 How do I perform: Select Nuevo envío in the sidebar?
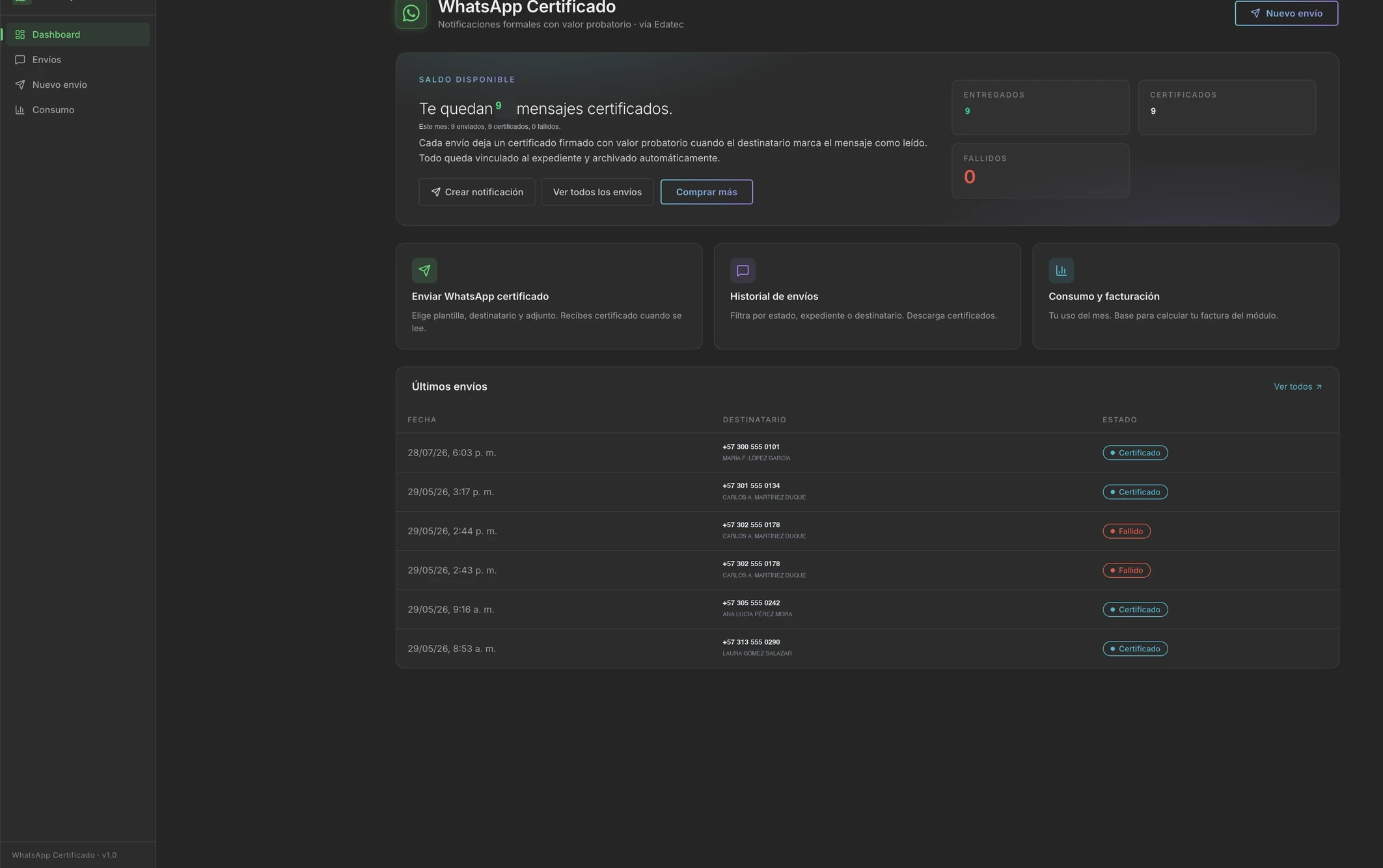(x=77, y=85)
